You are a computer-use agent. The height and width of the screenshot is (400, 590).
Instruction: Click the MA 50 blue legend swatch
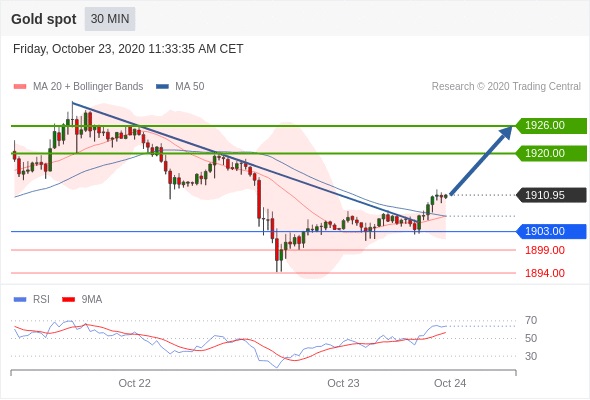[x=162, y=87]
